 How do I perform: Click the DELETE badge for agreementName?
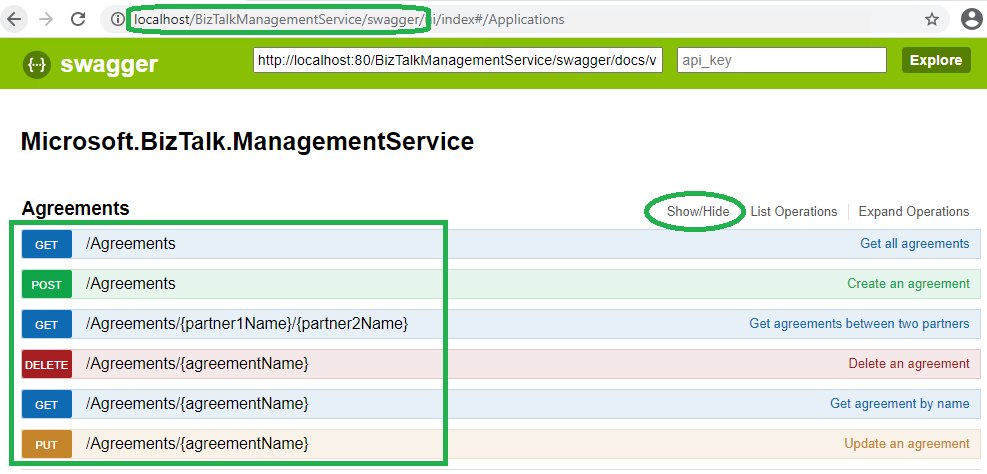47,364
